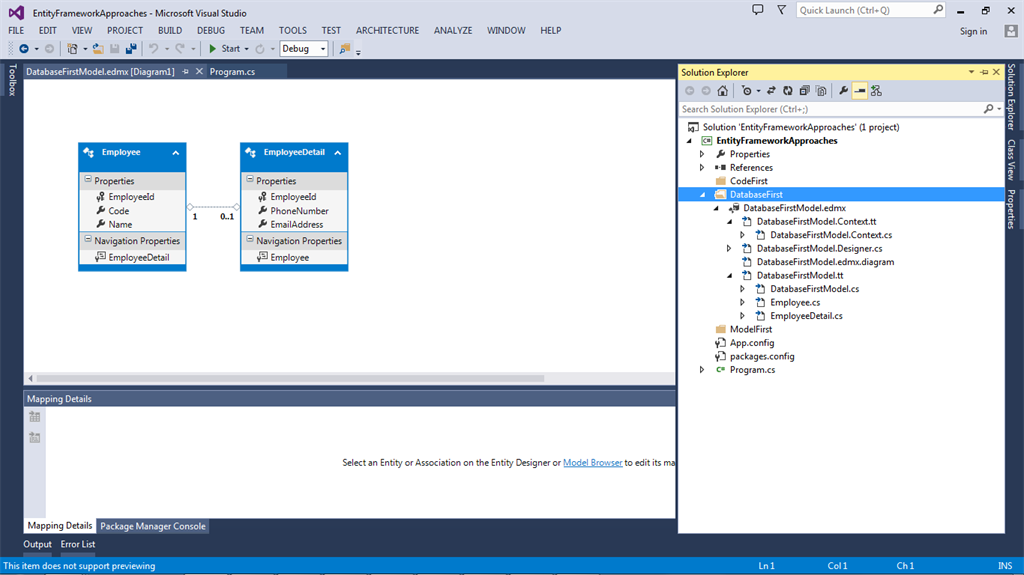
Task: Collapse Navigation Properties section of EmployeeDetail entity
Action: [x=249, y=240]
